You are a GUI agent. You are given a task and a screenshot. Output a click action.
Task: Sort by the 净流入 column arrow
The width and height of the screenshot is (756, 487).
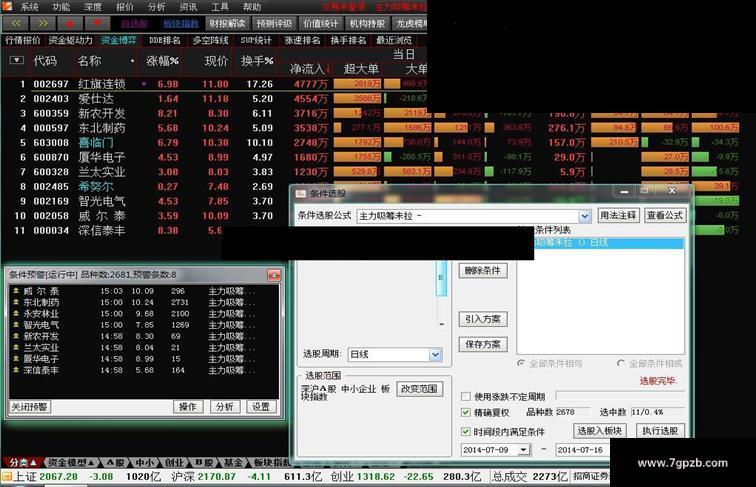click(x=328, y=69)
